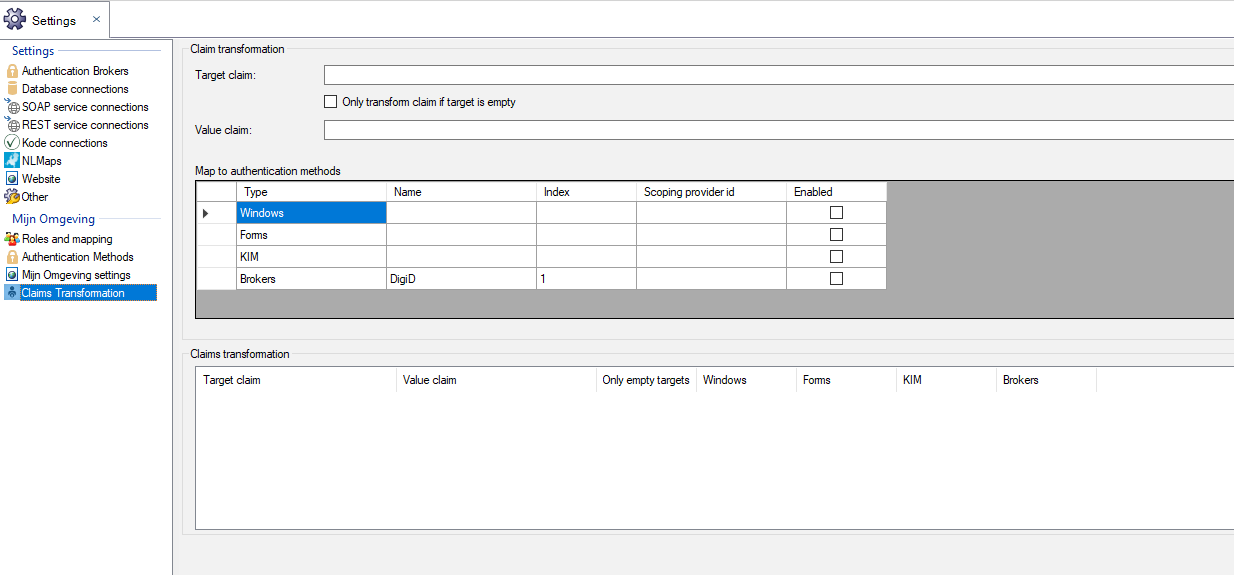Screen dimensions: 1234x575
Task: Click the Forms row Name cell
Action: point(461,235)
